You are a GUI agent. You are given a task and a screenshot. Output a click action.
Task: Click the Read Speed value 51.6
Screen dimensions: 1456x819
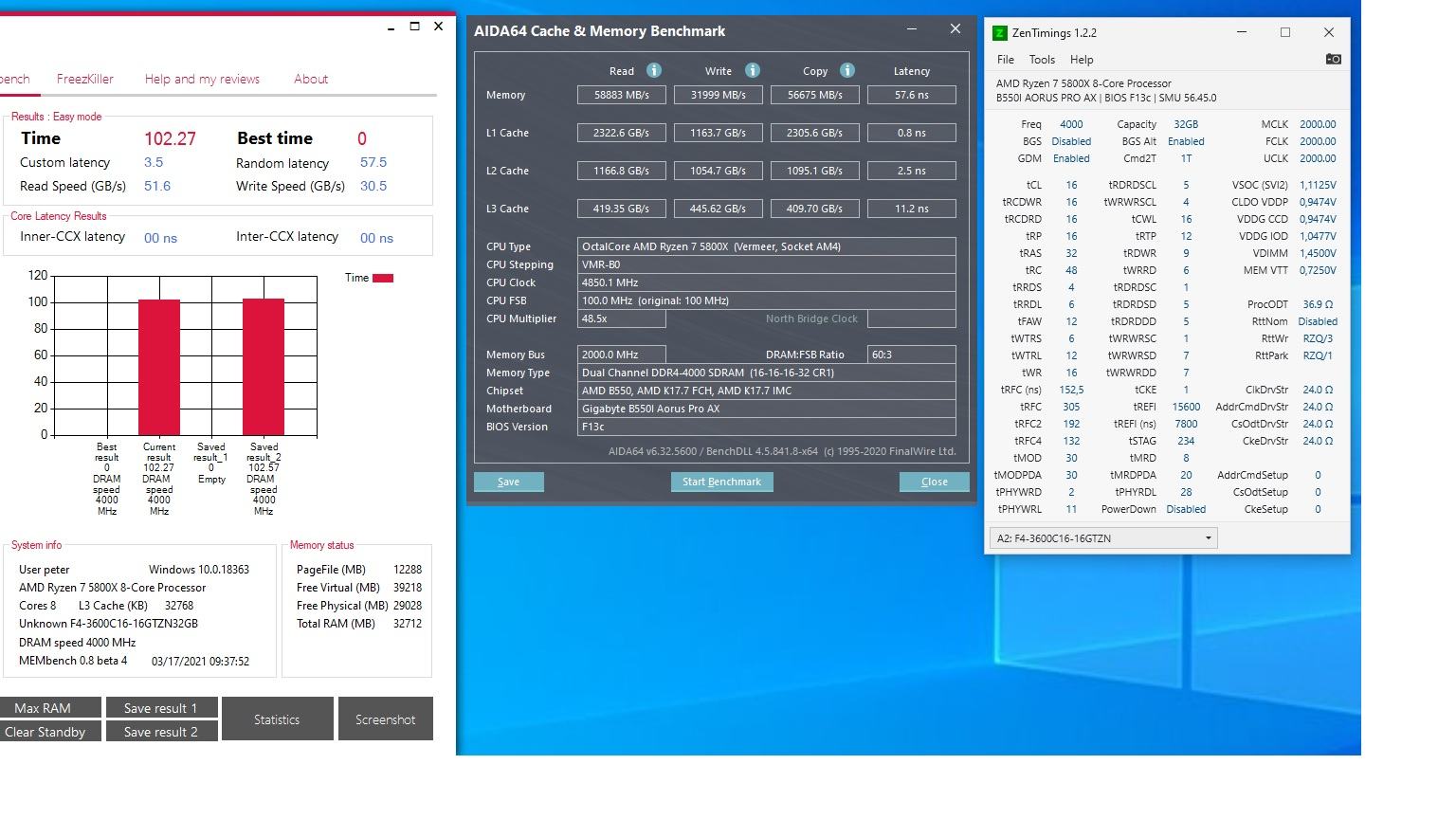157,186
